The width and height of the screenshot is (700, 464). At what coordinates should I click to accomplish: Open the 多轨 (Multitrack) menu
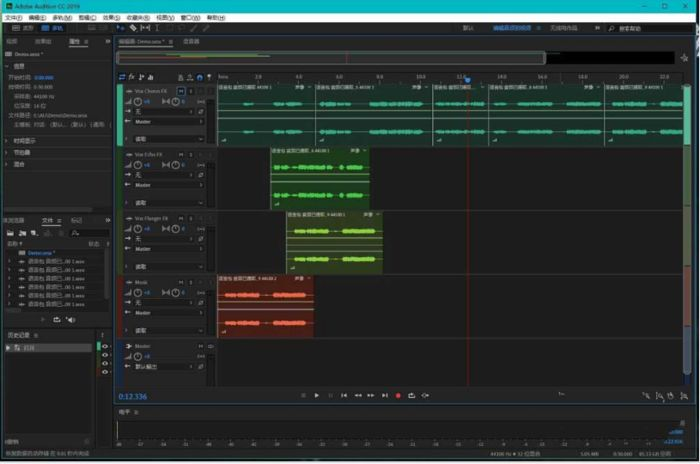click(x=62, y=18)
